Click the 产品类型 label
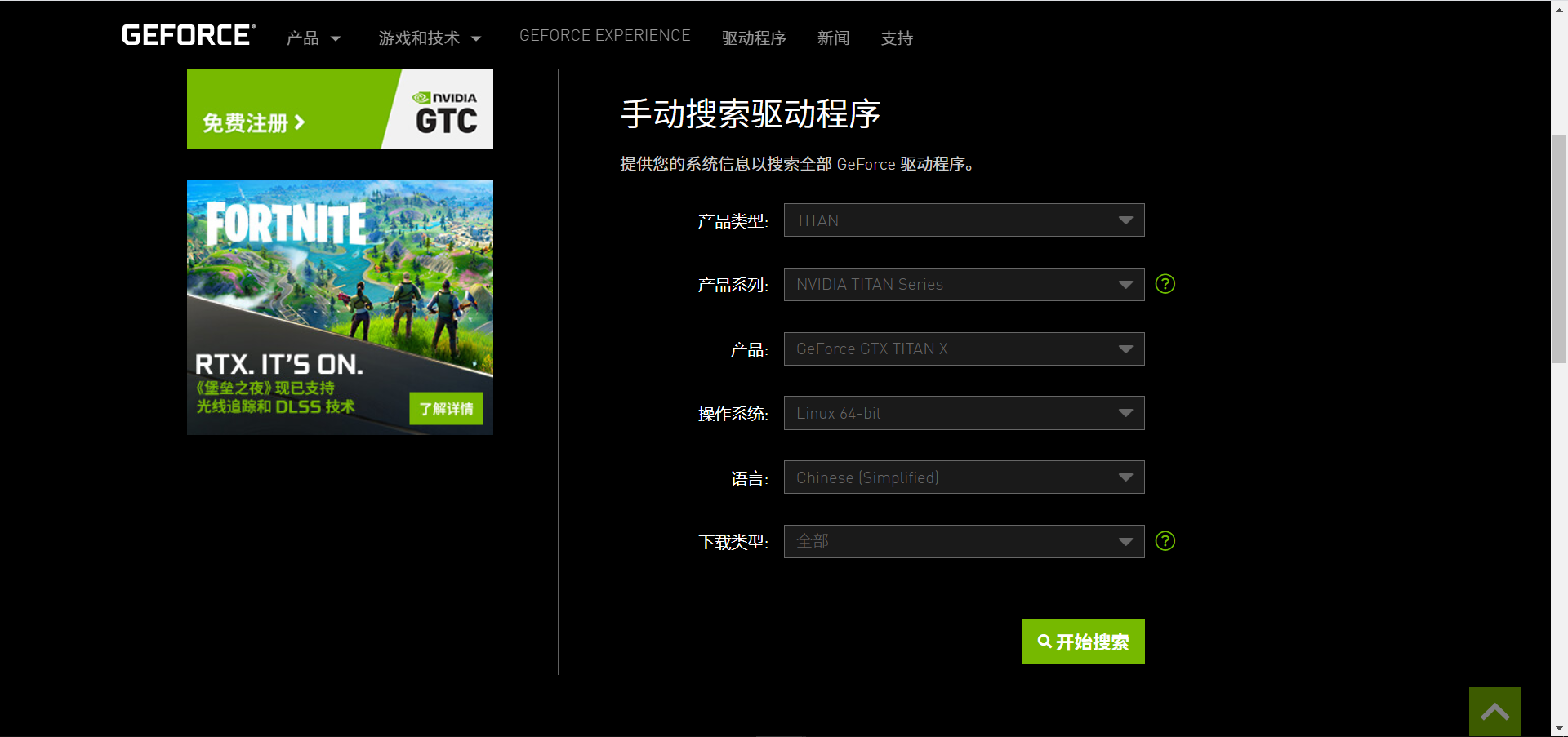Screen dimensions: 1568x737 pos(733,221)
